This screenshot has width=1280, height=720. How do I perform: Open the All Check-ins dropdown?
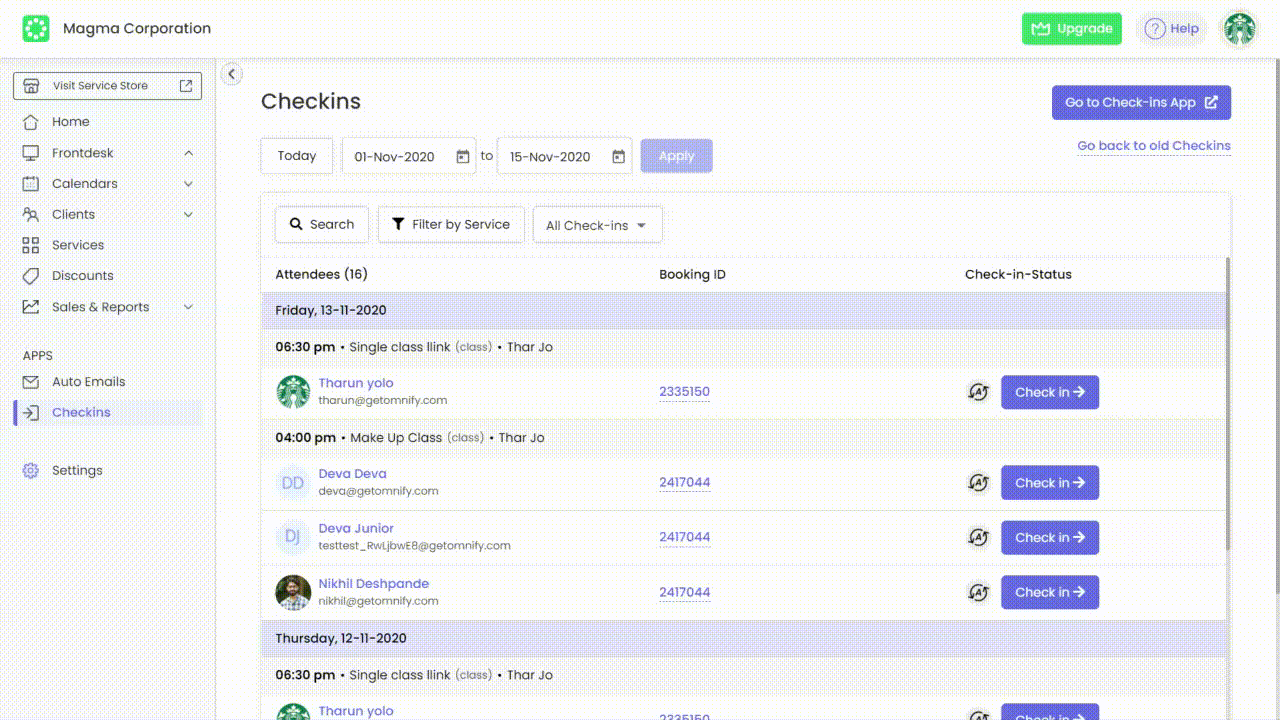tap(597, 225)
